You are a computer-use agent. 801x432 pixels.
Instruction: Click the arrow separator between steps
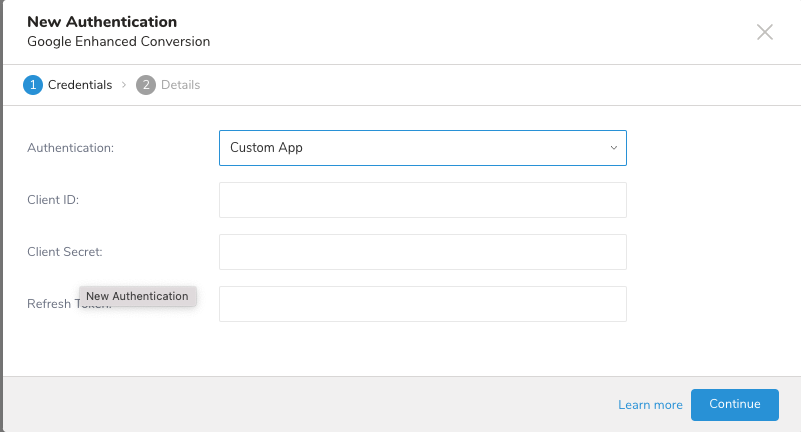pyautogui.click(x=124, y=85)
